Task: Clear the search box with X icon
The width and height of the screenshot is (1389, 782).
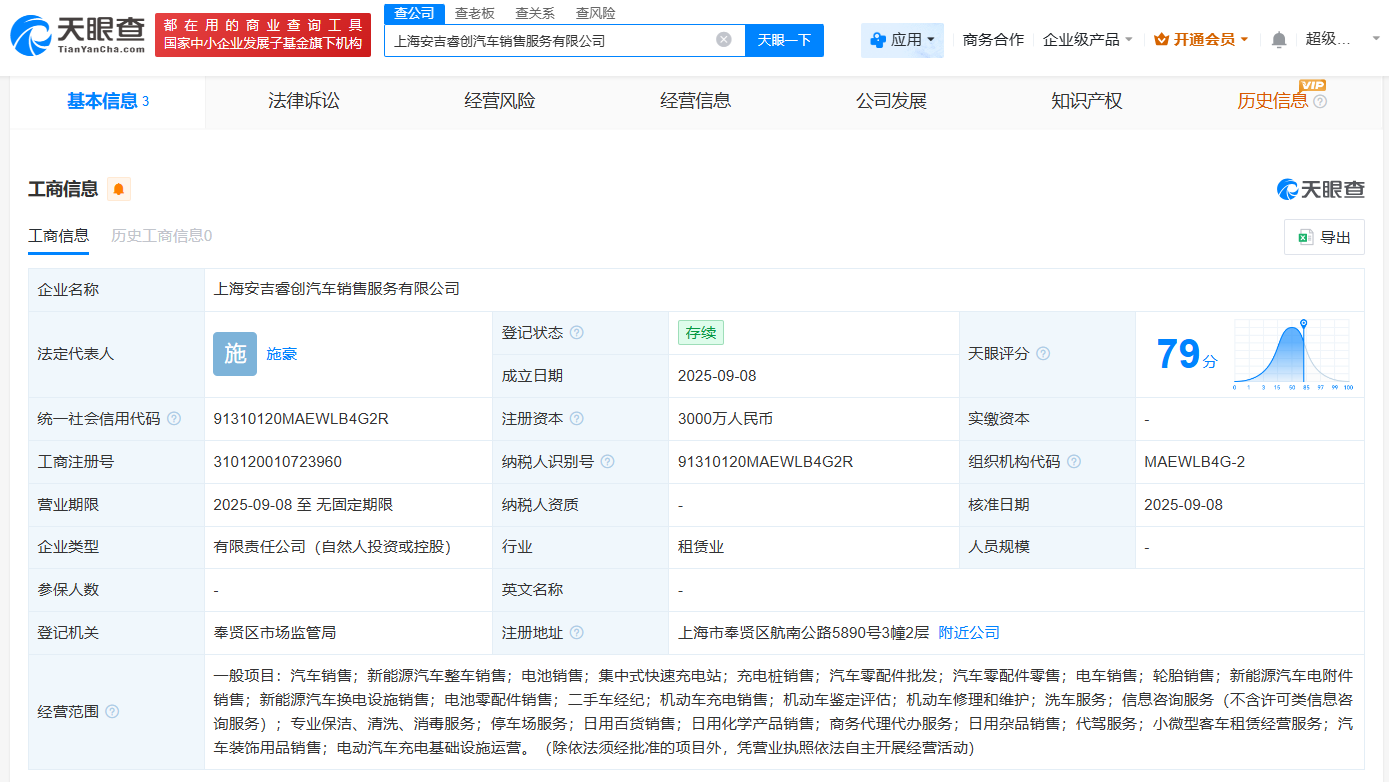Action: (x=724, y=40)
